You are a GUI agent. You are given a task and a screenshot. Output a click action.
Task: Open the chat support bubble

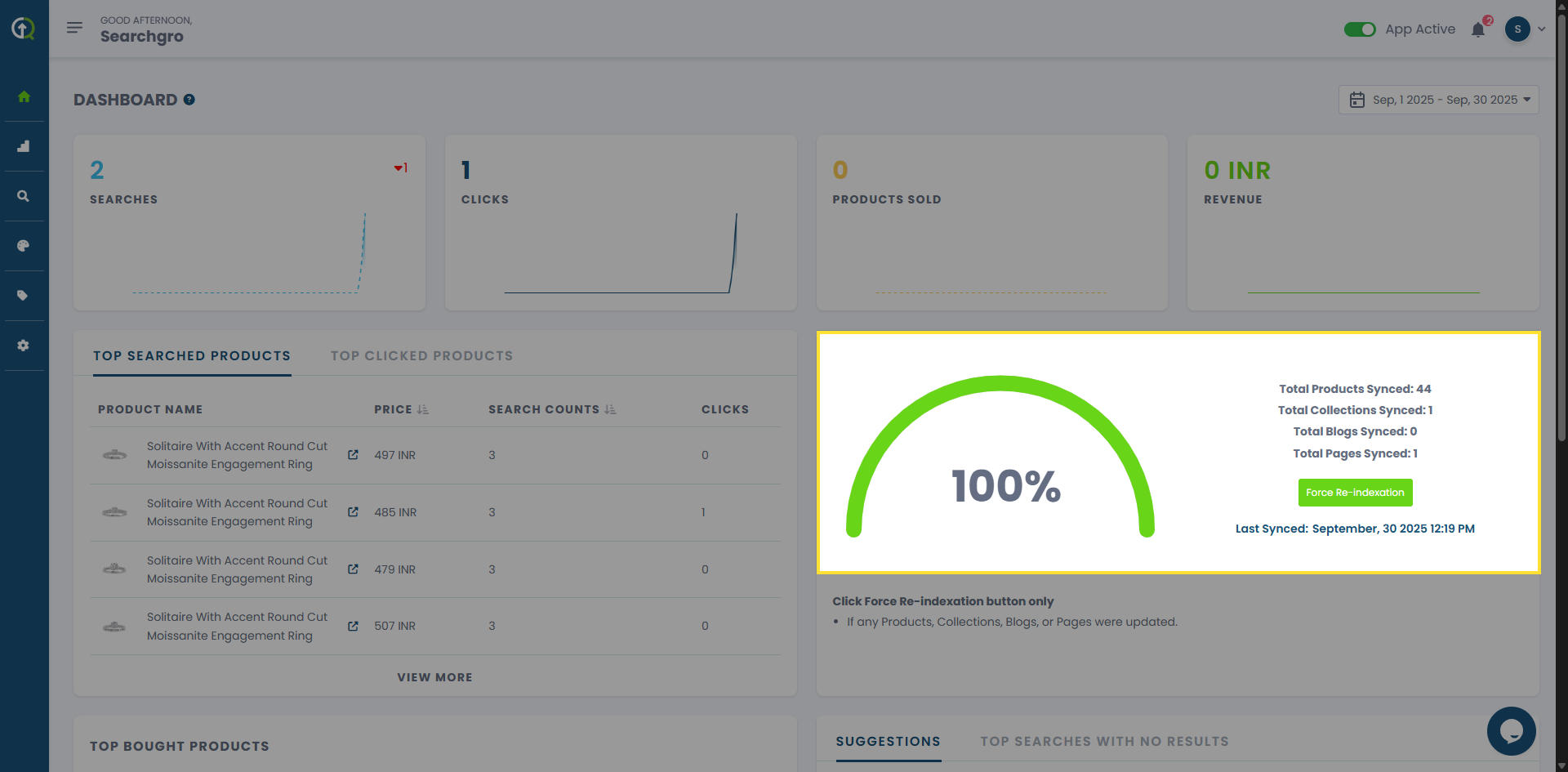coord(1511,730)
